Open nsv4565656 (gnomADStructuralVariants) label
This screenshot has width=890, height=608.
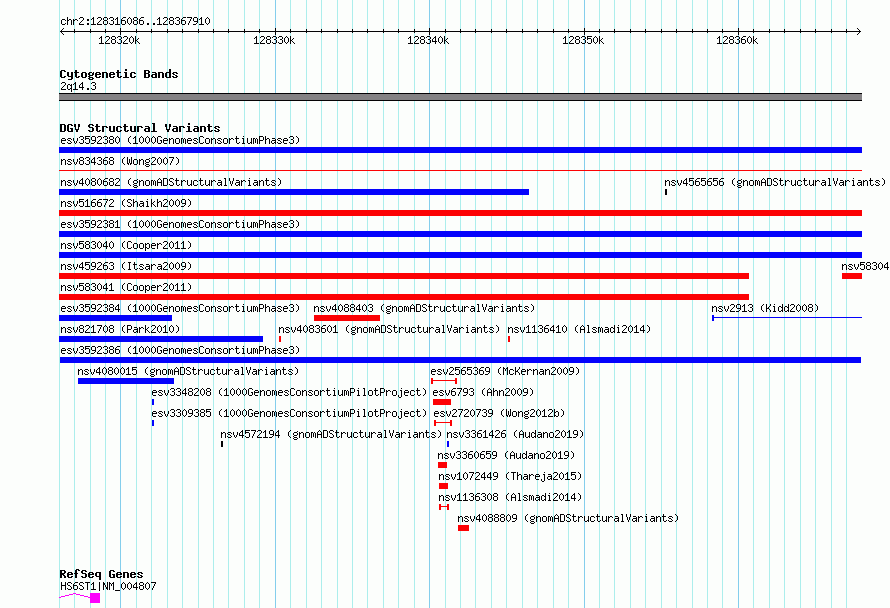pos(775,182)
